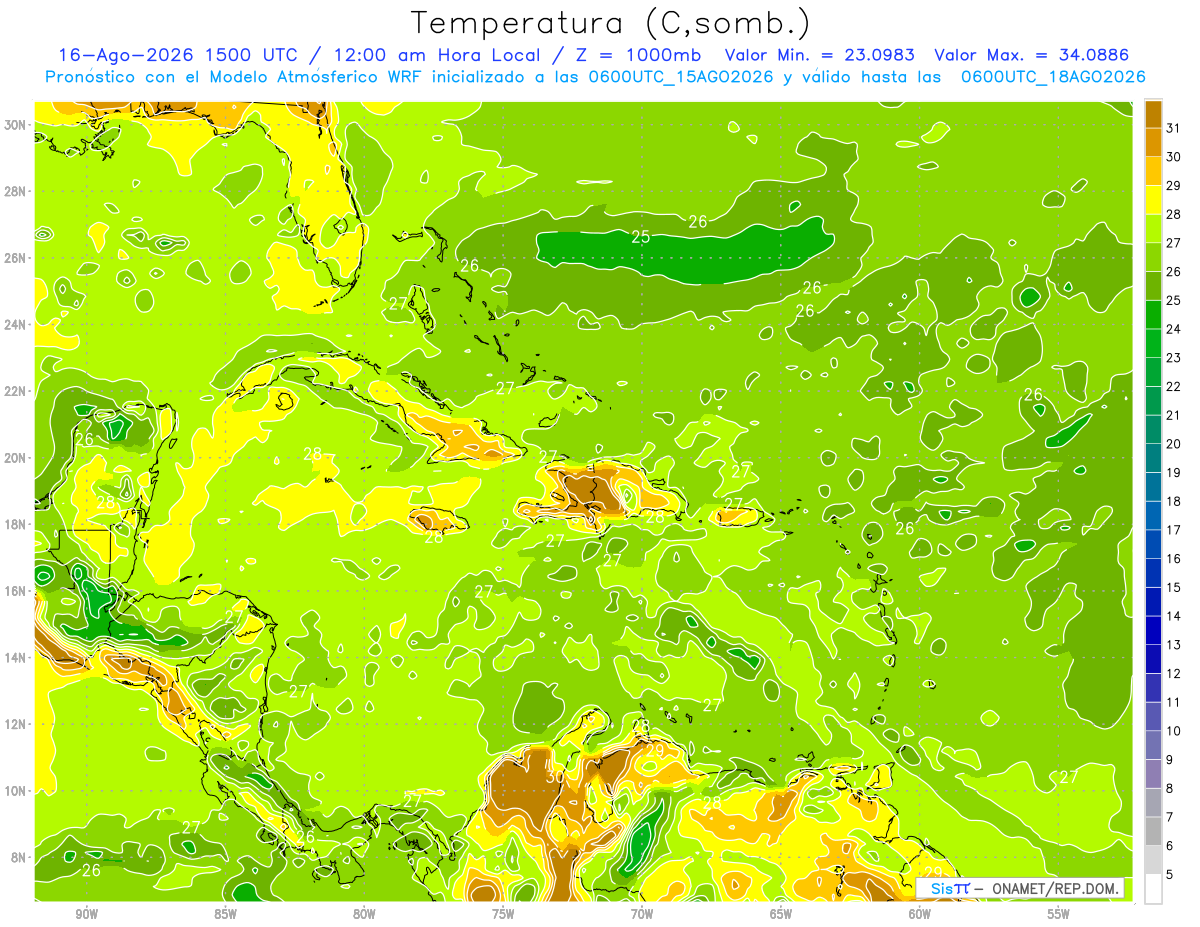
Task: Click the legend scale number 21
Action: click(1174, 415)
